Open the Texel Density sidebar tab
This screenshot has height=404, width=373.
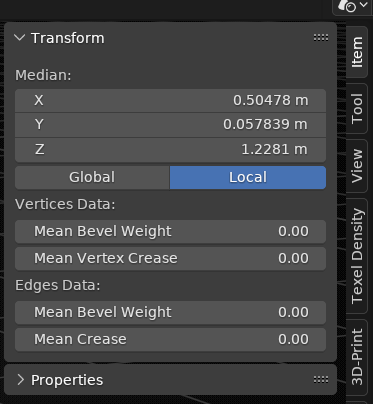(x=357, y=256)
